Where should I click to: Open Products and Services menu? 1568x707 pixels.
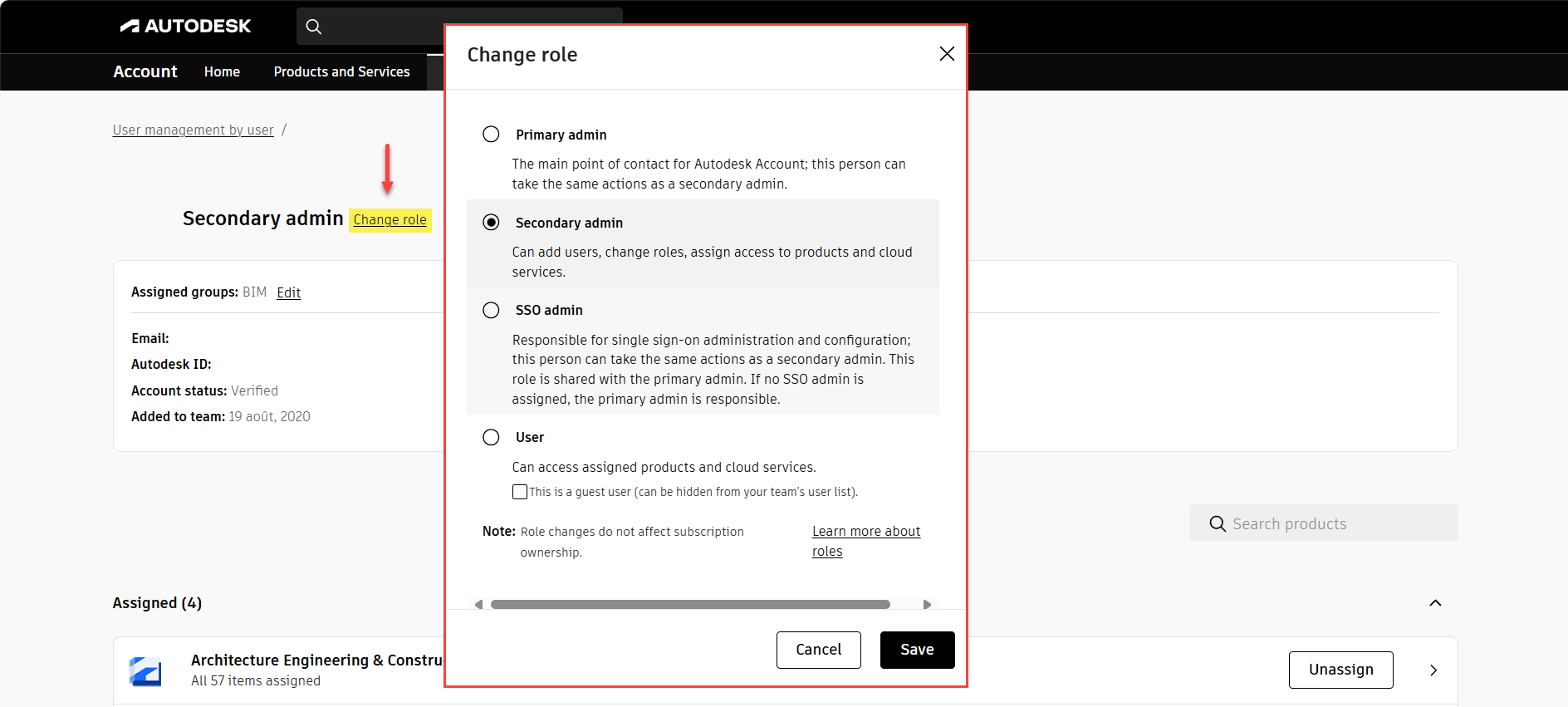[x=341, y=72]
